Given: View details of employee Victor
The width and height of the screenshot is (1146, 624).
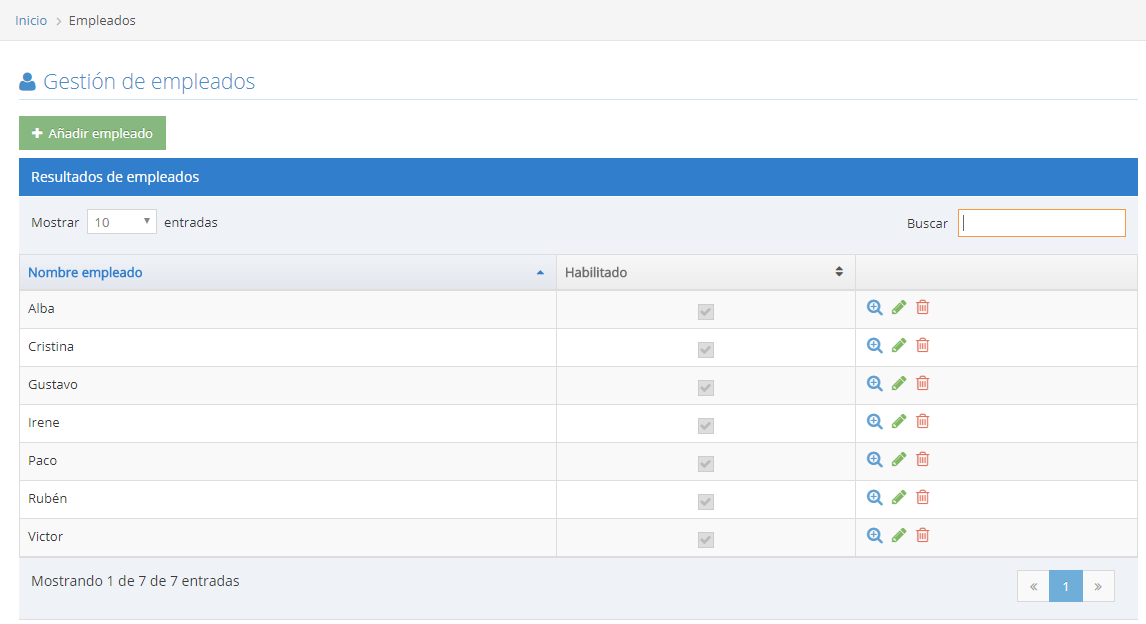Looking at the screenshot, I should pyautogui.click(x=874, y=535).
